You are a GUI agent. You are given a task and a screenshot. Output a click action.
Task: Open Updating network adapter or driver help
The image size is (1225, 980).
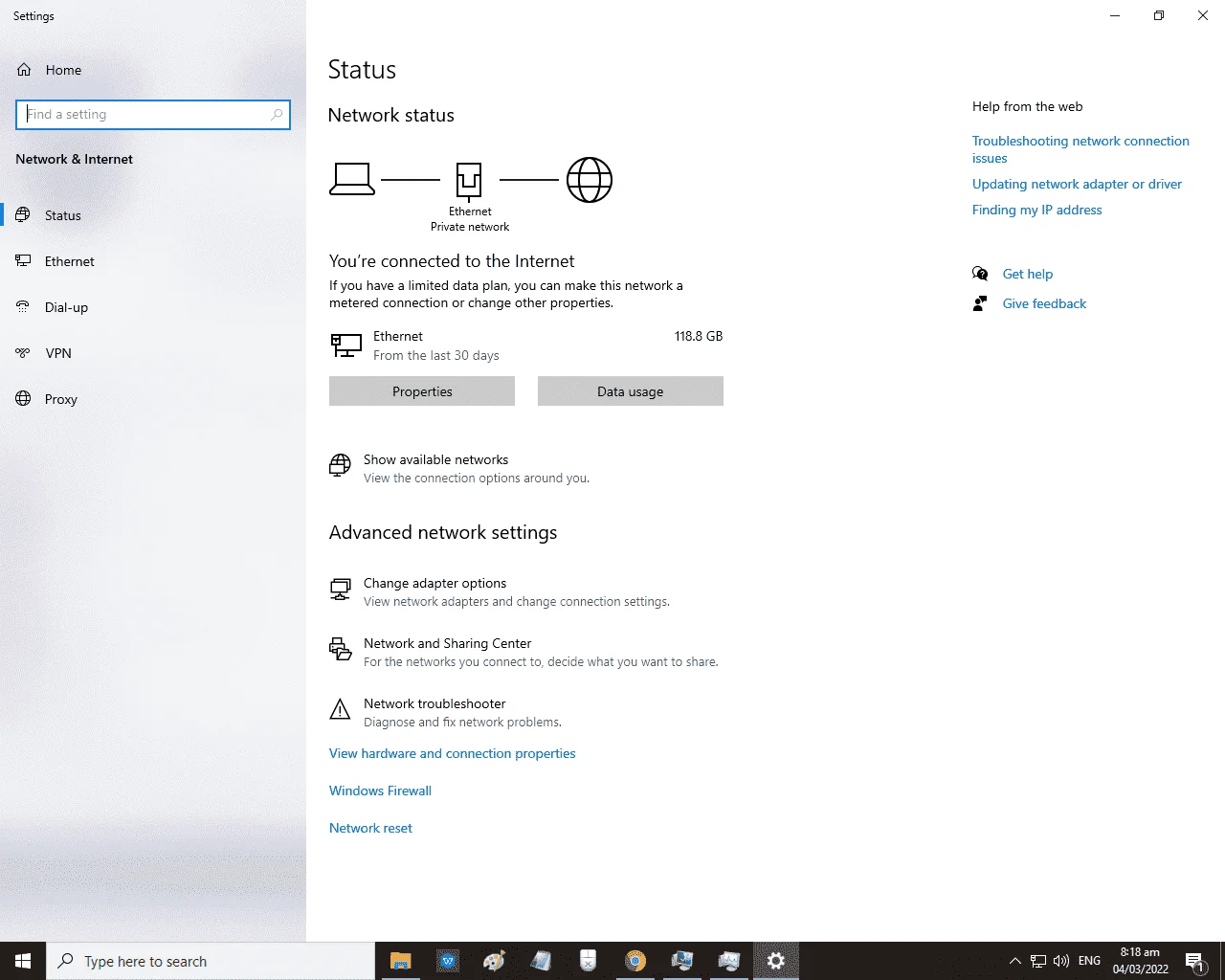point(1077,184)
